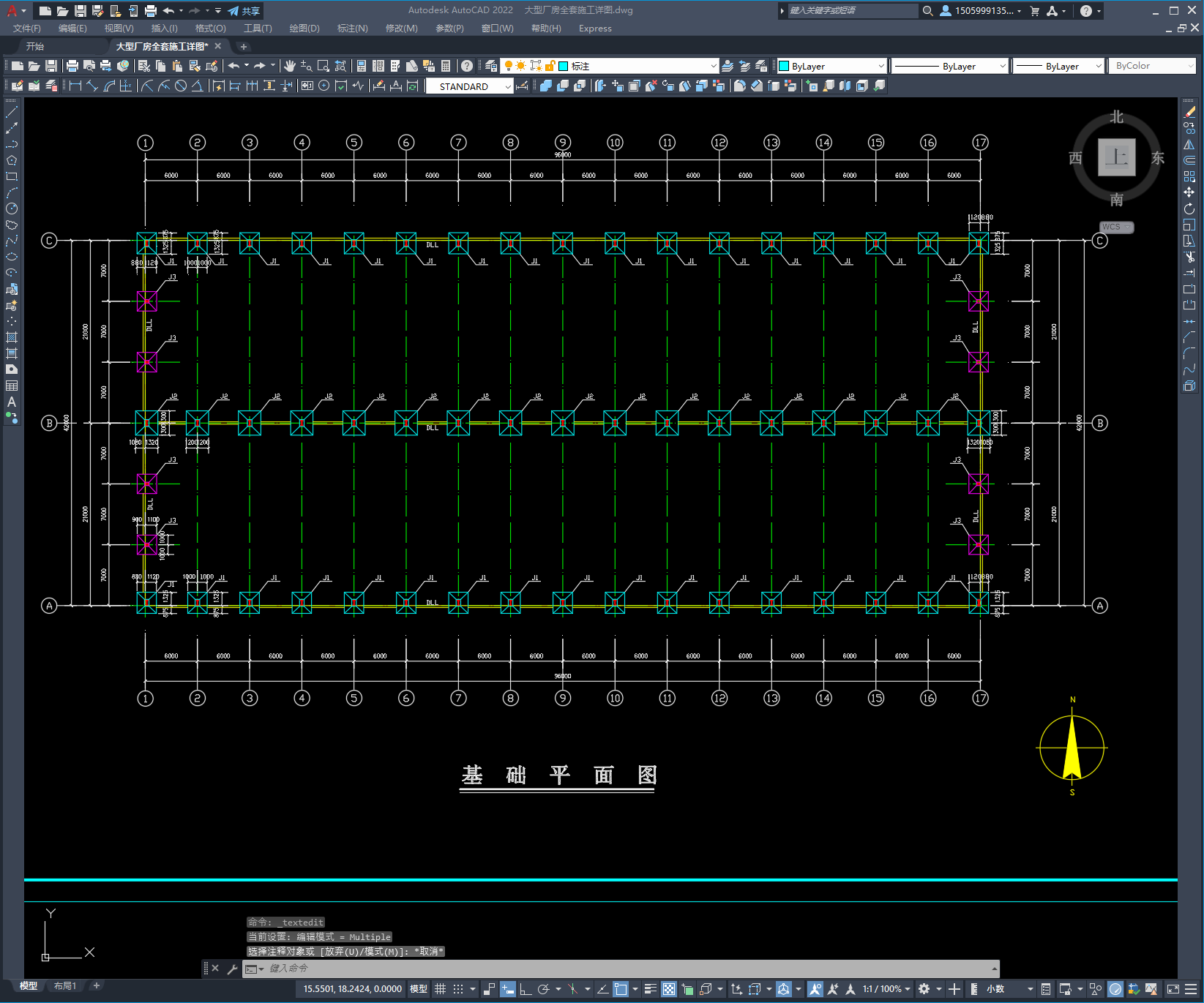This screenshot has height=1003, width=1204.
Task: Open the 绘图(D) menu
Action: pos(304,29)
